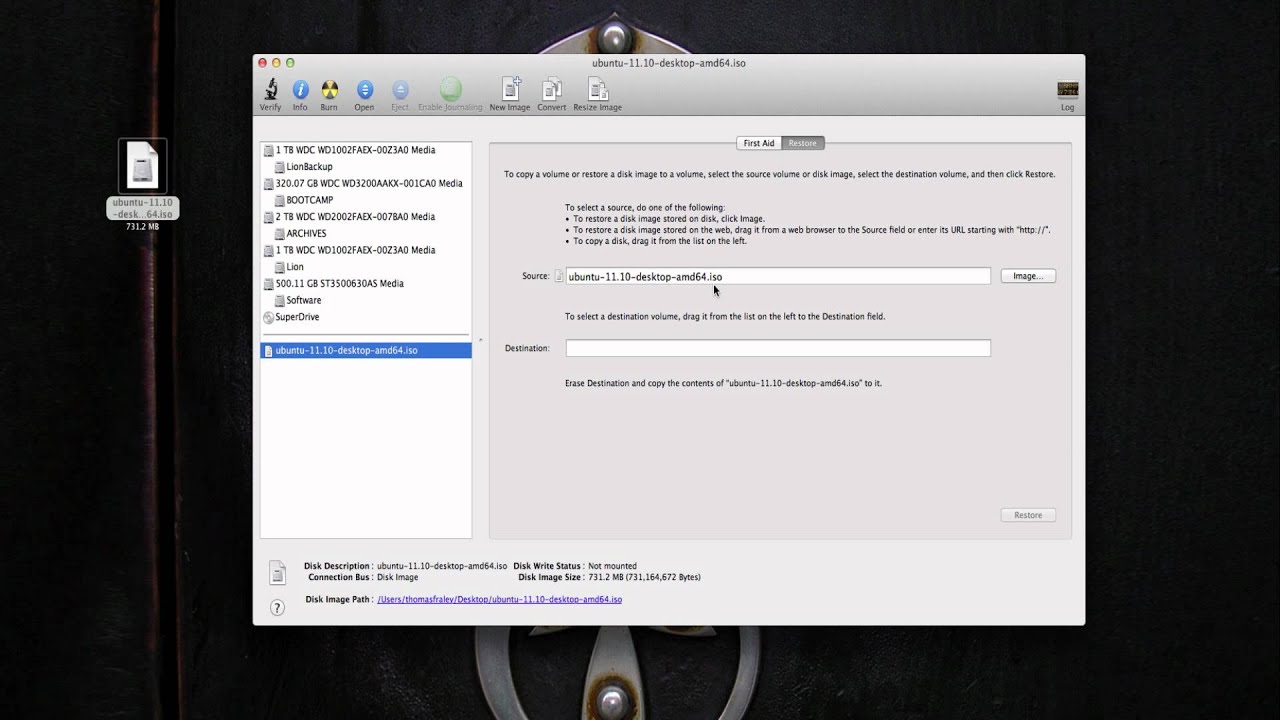Screen dimensions: 1280x720
Task: Click the window title ubuntu-11.10-desktop-amd64.iso
Action: 668,63
